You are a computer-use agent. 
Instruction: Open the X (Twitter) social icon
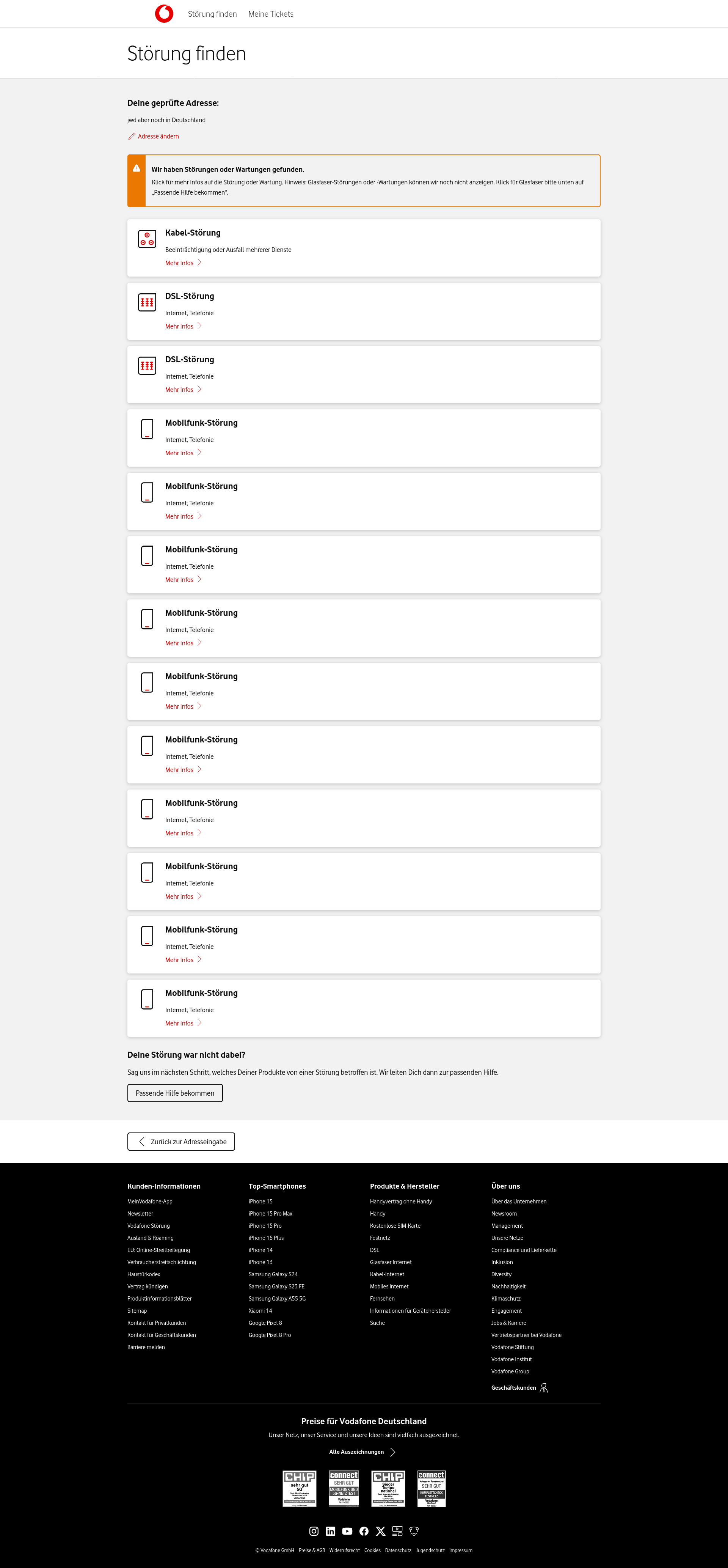click(381, 1531)
